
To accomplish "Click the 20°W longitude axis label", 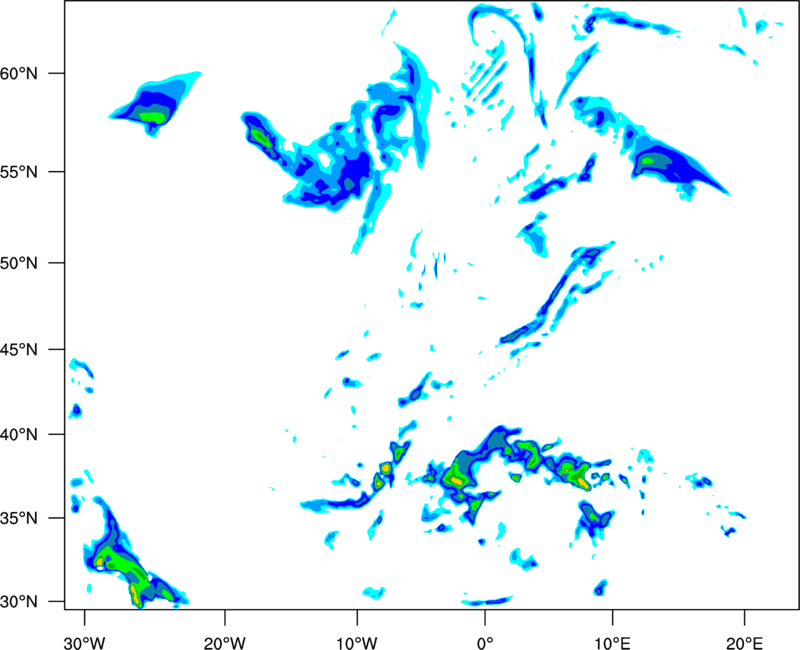I will (x=224, y=643).
